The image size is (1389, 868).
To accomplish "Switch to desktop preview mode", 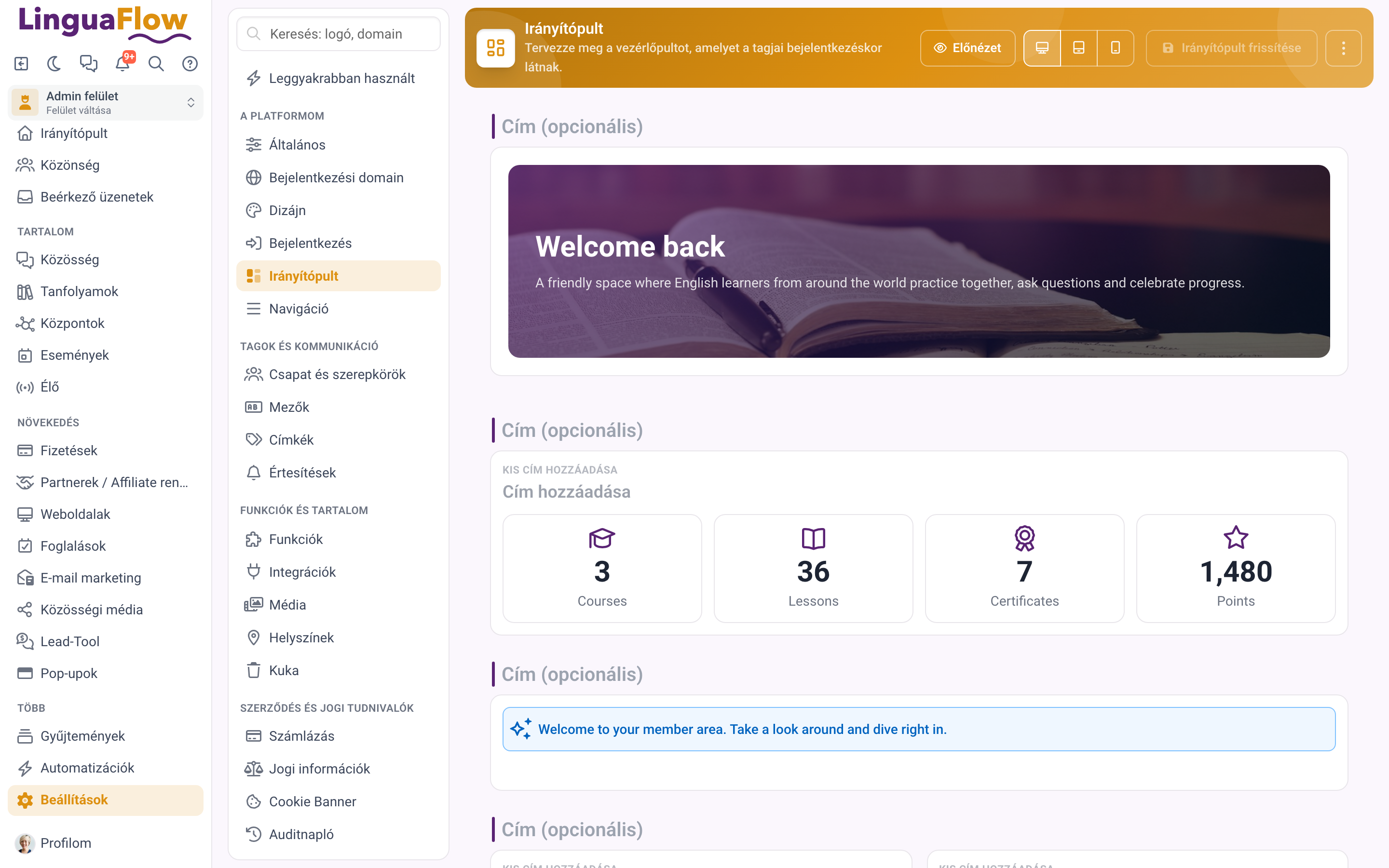I will [1042, 48].
